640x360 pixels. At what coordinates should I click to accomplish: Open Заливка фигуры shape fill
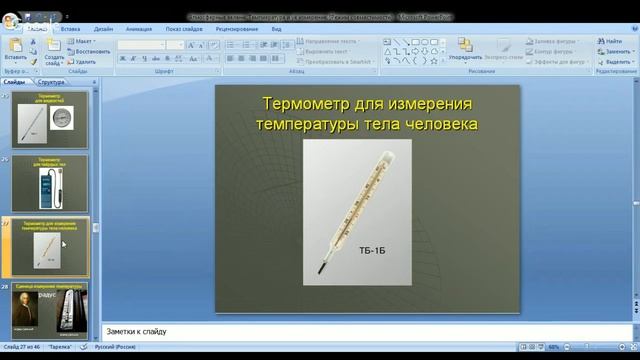coord(553,41)
